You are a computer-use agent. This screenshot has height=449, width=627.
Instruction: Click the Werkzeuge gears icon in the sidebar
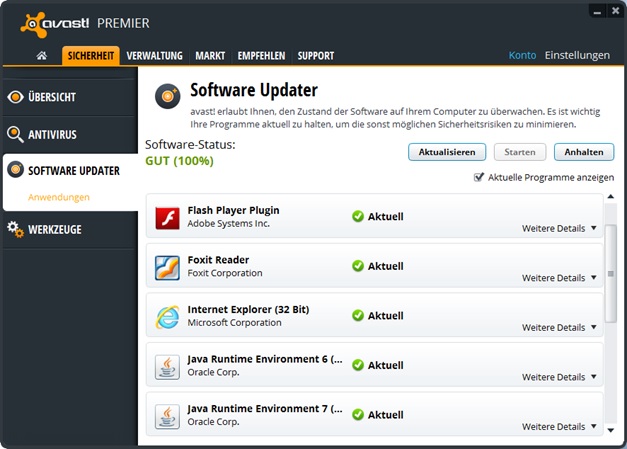click(x=15, y=229)
